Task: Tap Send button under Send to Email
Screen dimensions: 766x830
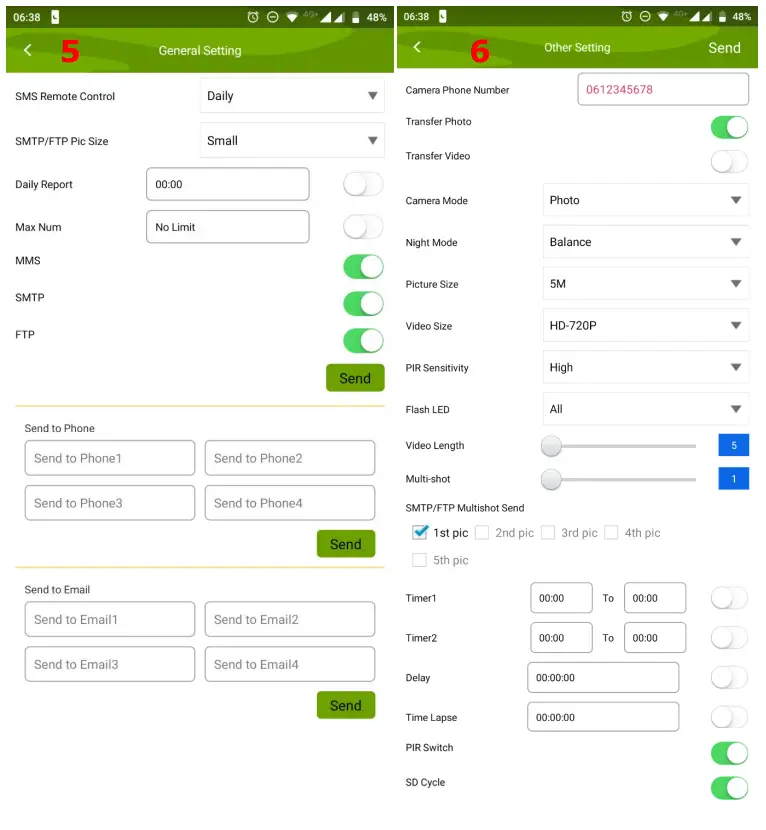Action: pos(346,705)
